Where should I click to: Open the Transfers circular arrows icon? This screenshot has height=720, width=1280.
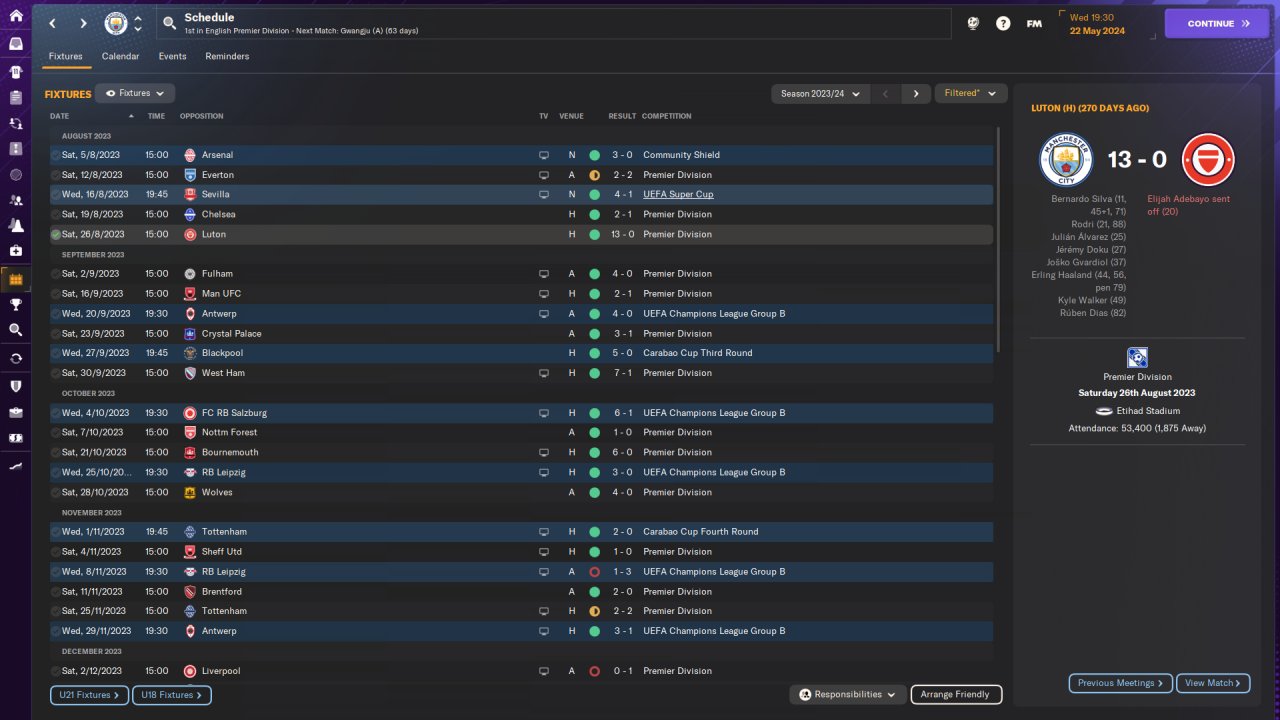[x=15, y=358]
